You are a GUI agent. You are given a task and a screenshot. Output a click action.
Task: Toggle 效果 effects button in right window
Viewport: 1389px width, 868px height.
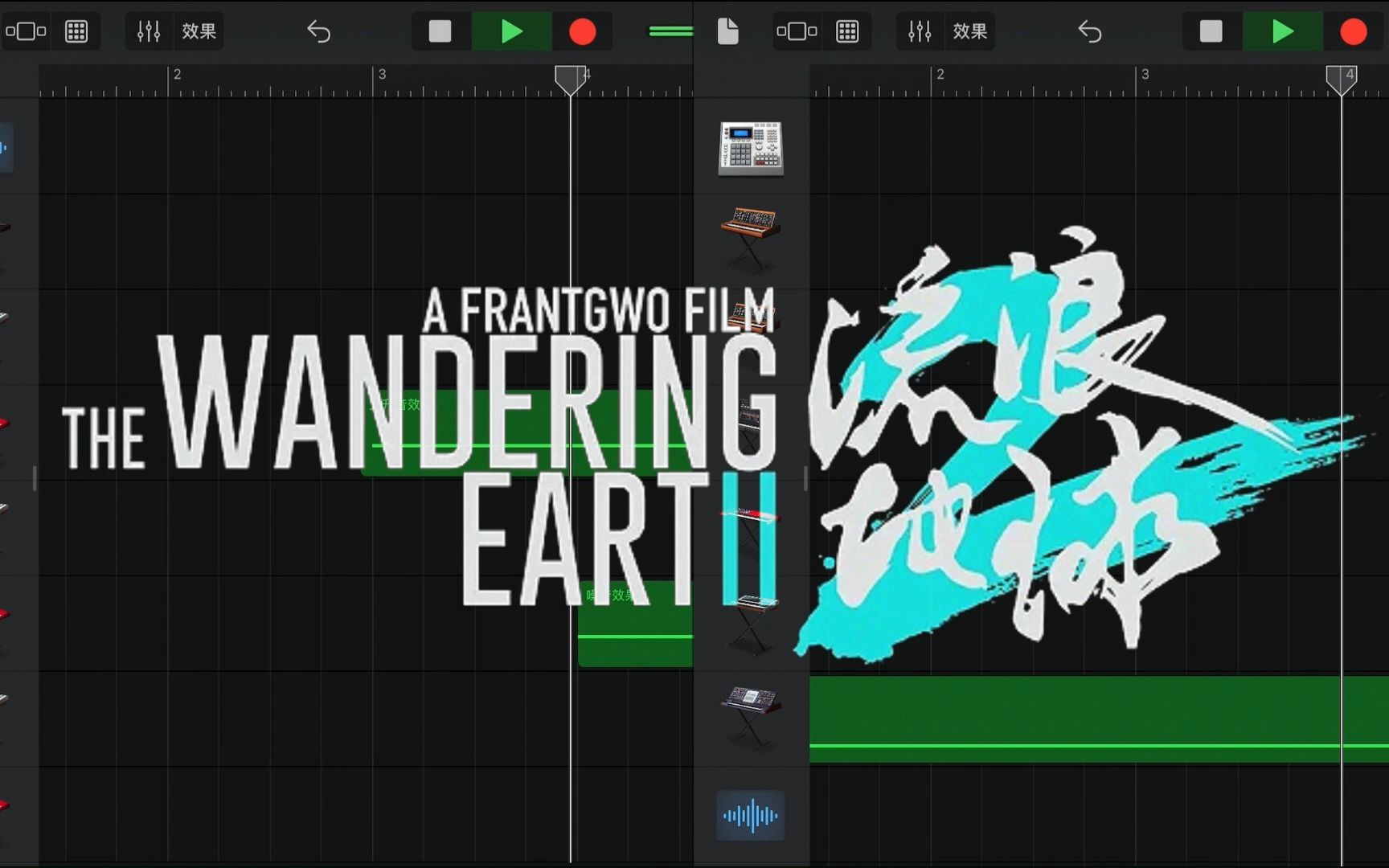[969, 31]
